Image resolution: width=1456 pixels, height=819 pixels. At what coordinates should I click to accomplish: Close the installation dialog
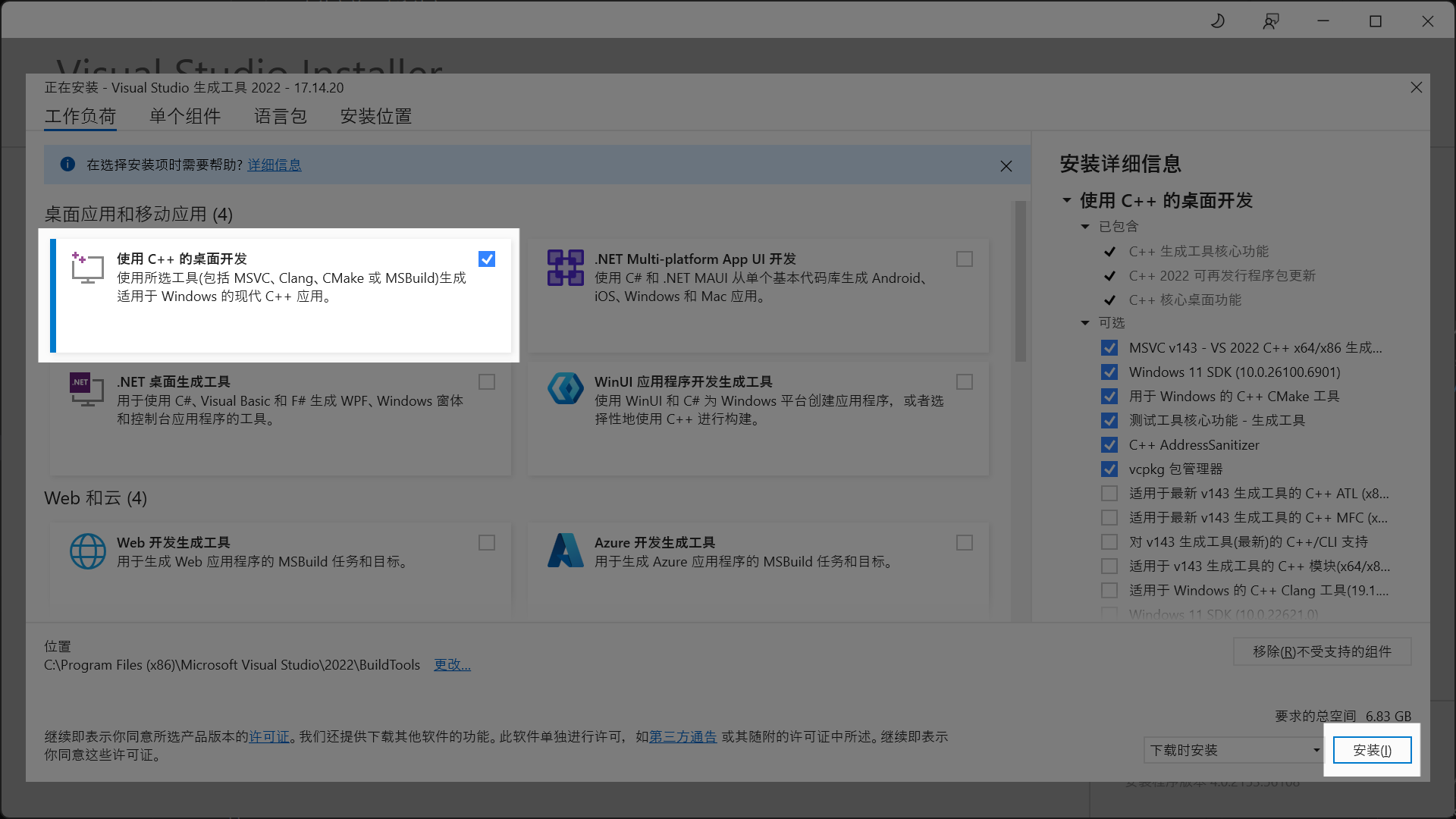pyautogui.click(x=1416, y=88)
